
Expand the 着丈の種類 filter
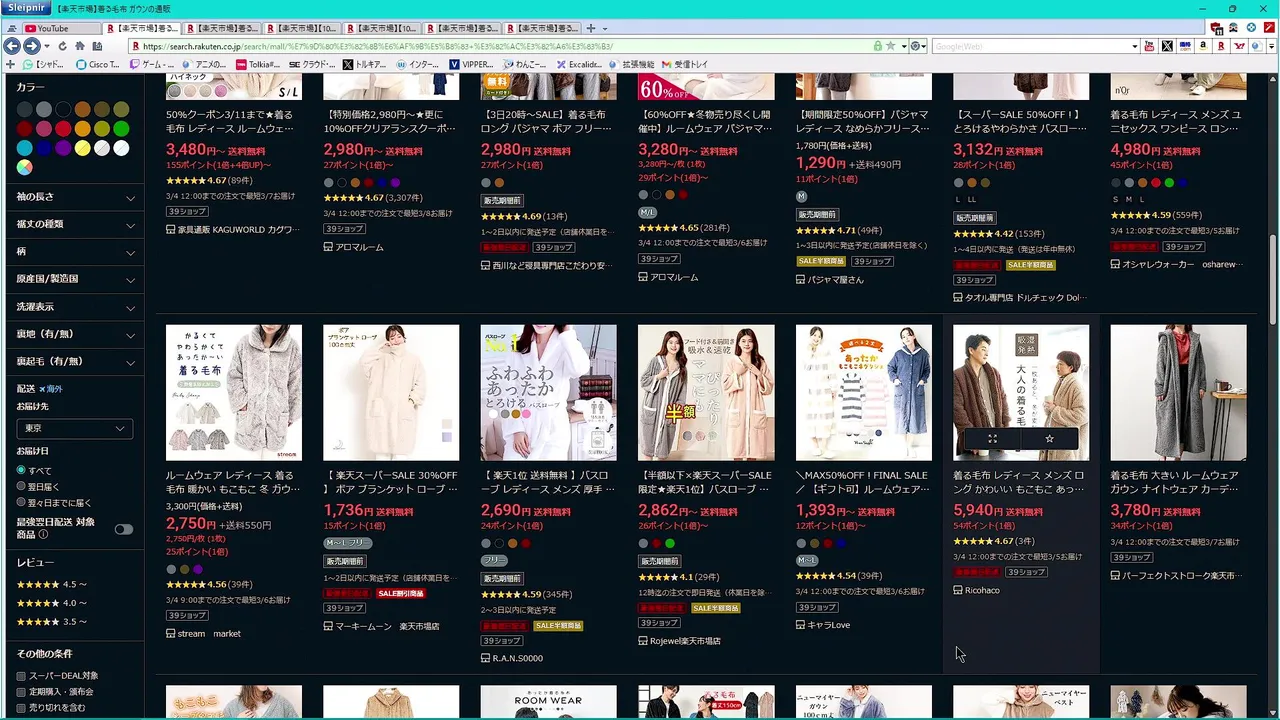tap(75, 225)
